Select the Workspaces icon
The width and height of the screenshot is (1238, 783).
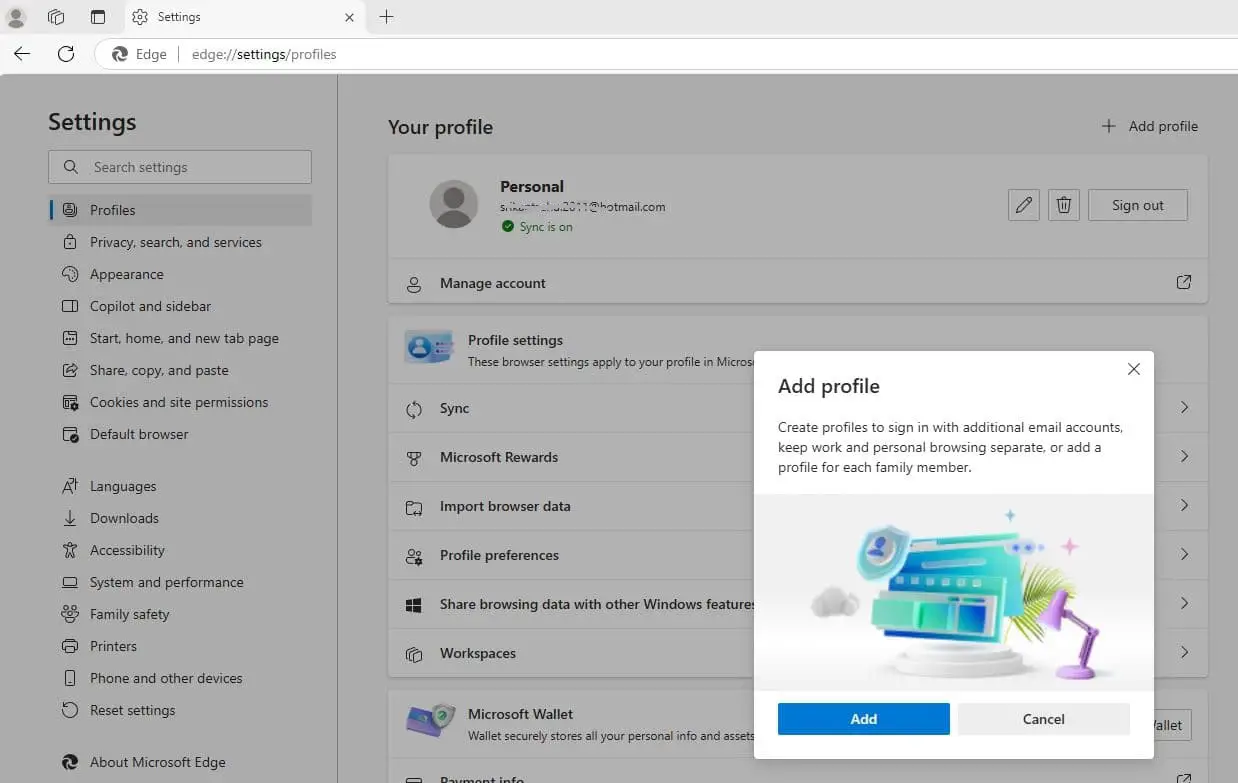click(x=414, y=653)
